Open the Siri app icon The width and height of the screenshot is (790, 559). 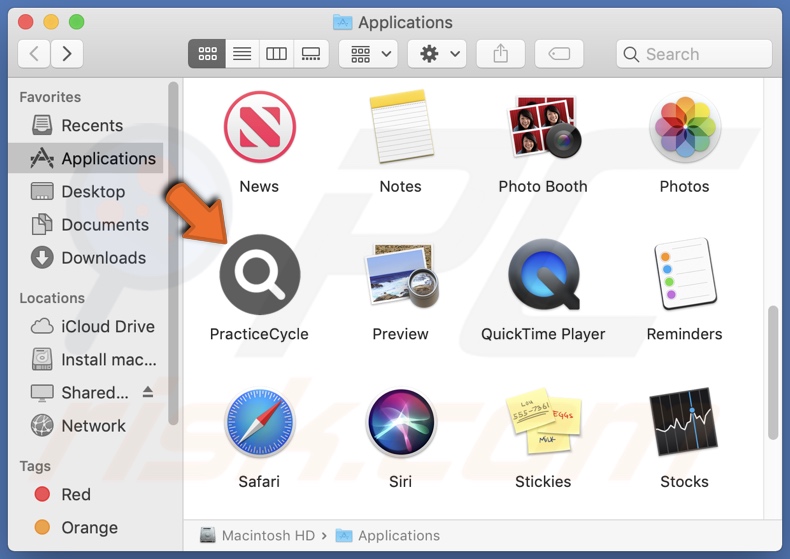pyautogui.click(x=401, y=422)
